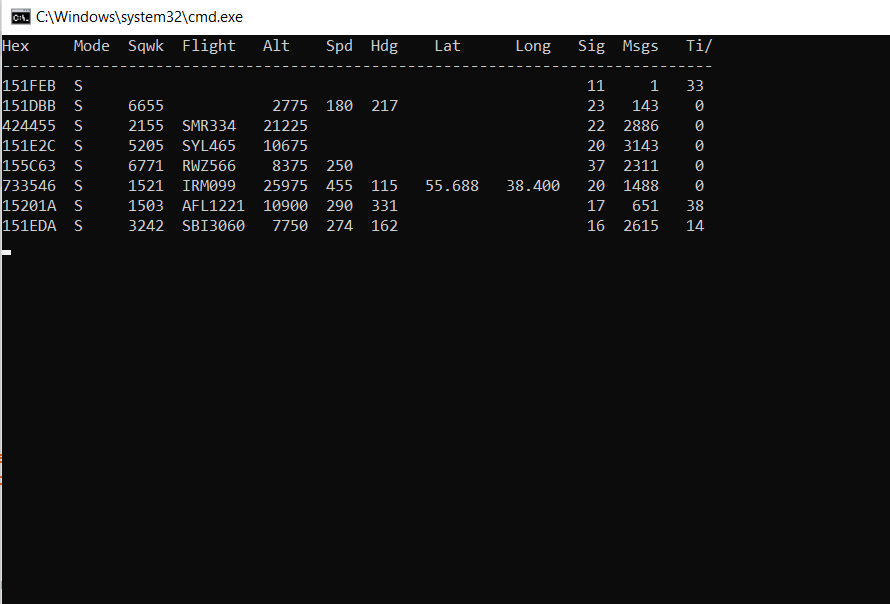Image resolution: width=890 pixels, height=604 pixels.
Task: Click the cmd.exe icon in title bar
Action: click(20, 17)
